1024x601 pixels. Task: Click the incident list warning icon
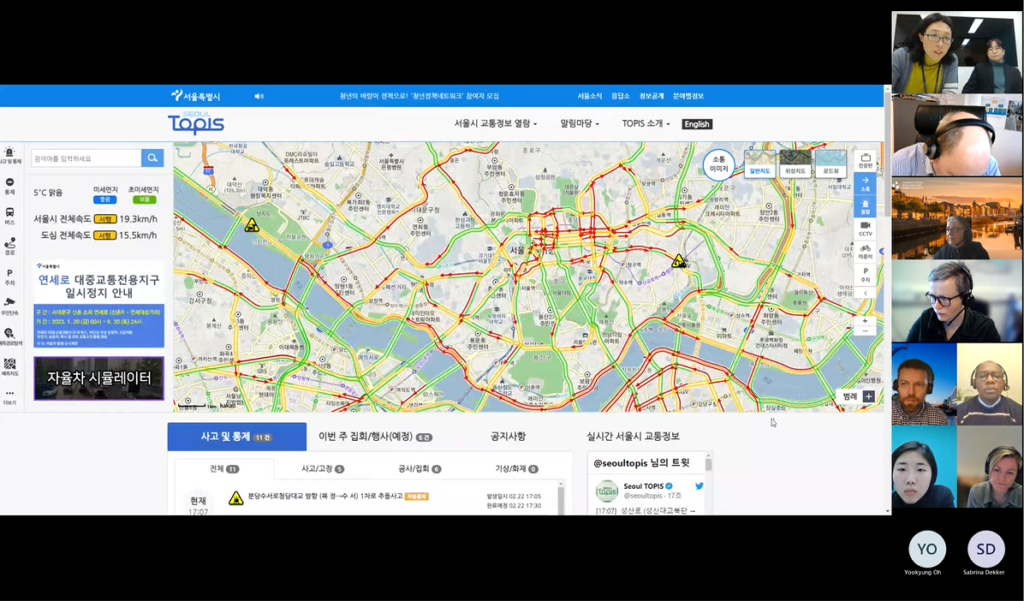coord(236,498)
